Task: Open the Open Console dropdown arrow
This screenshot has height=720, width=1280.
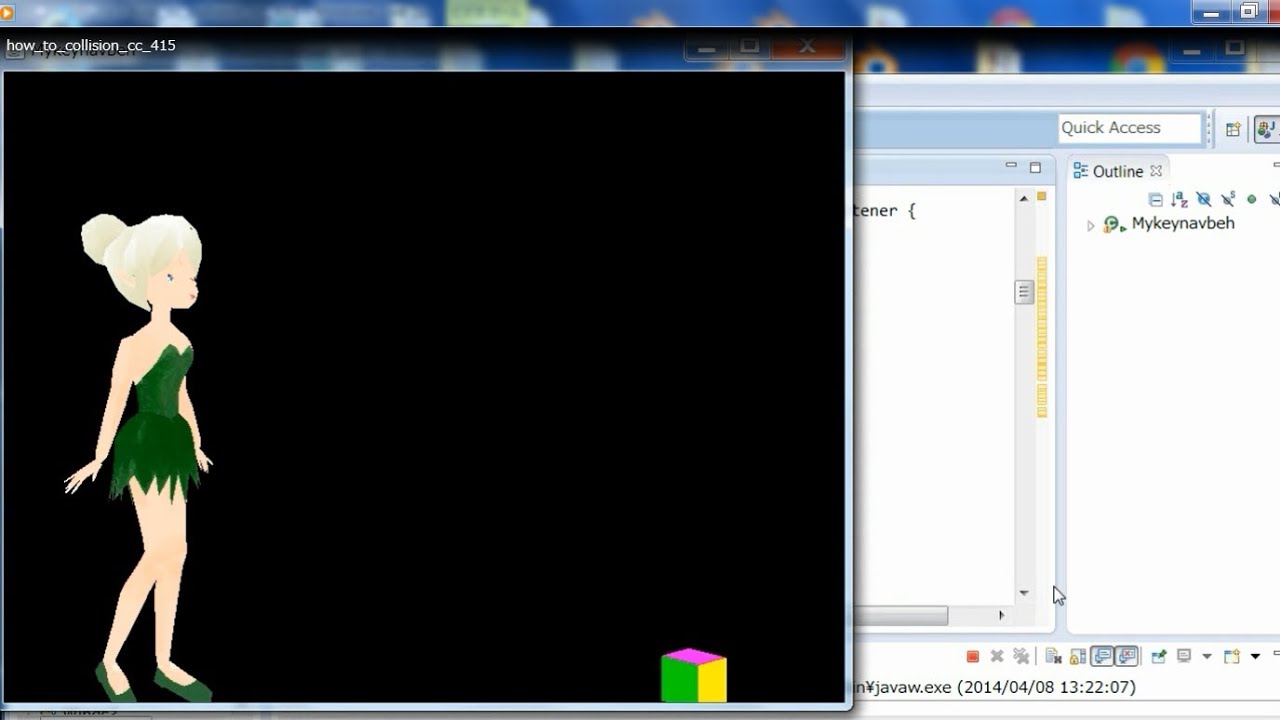Action: pos(1255,657)
